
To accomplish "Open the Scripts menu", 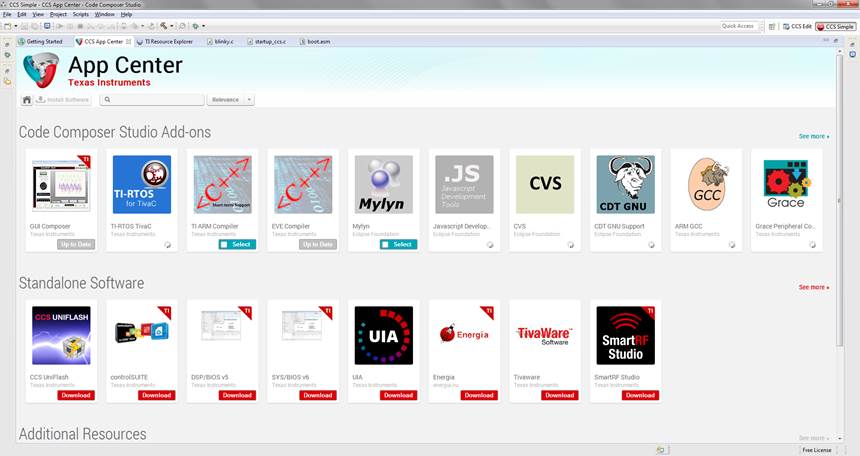I will (81, 14).
